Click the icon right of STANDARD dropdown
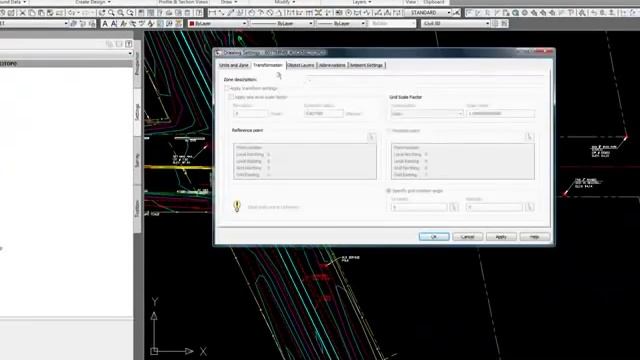The width and height of the screenshot is (640, 360). click(x=456, y=13)
